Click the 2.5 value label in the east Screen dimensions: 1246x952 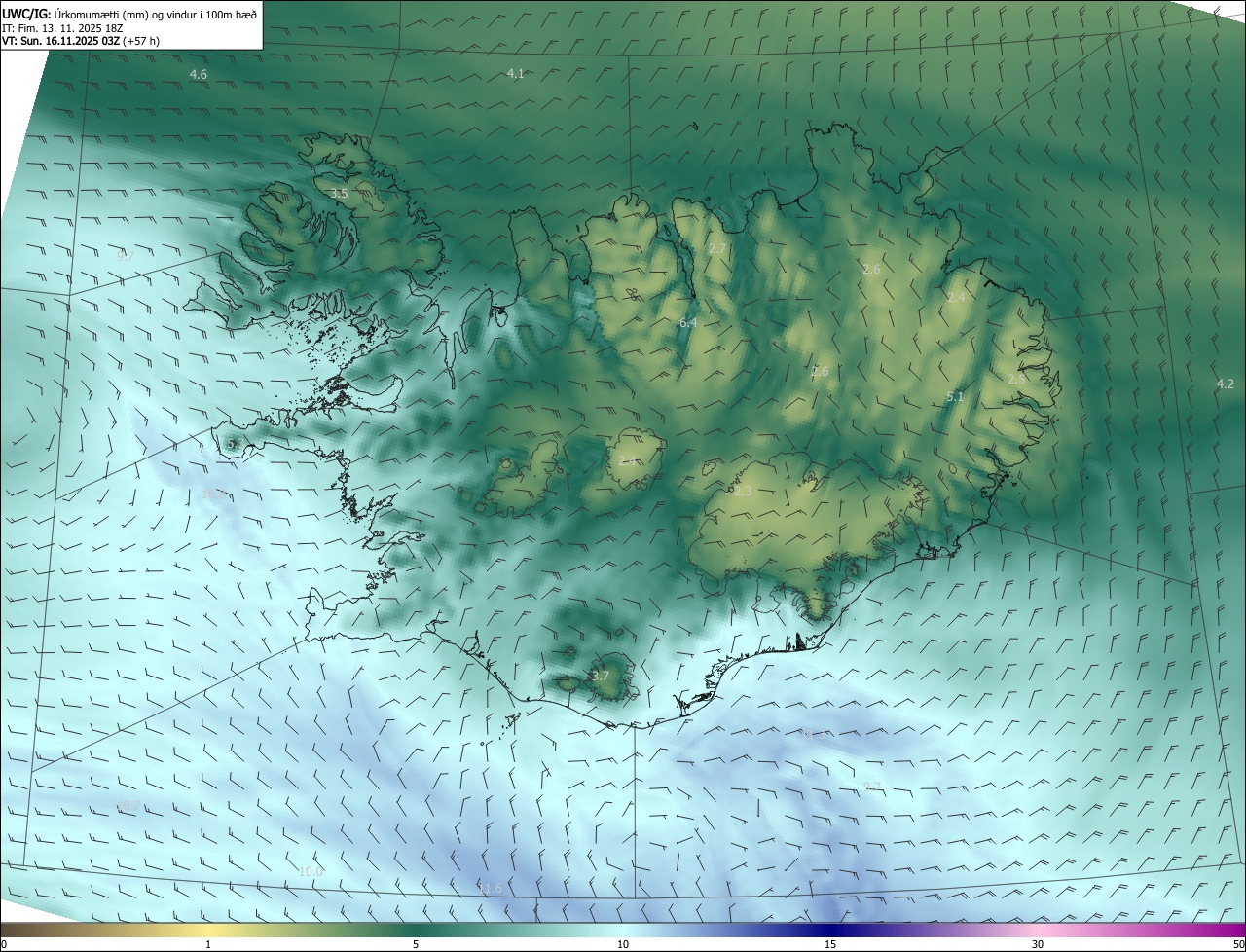[1016, 380]
